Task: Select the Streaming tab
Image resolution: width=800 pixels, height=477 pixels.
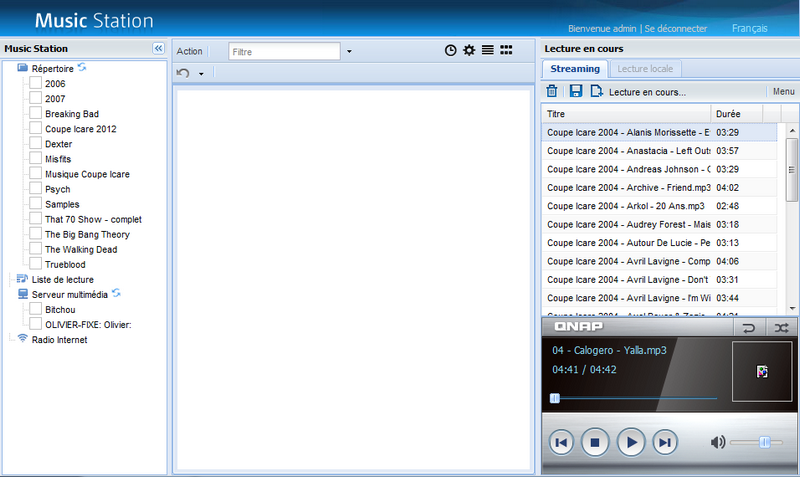Action: coord(575,69)
